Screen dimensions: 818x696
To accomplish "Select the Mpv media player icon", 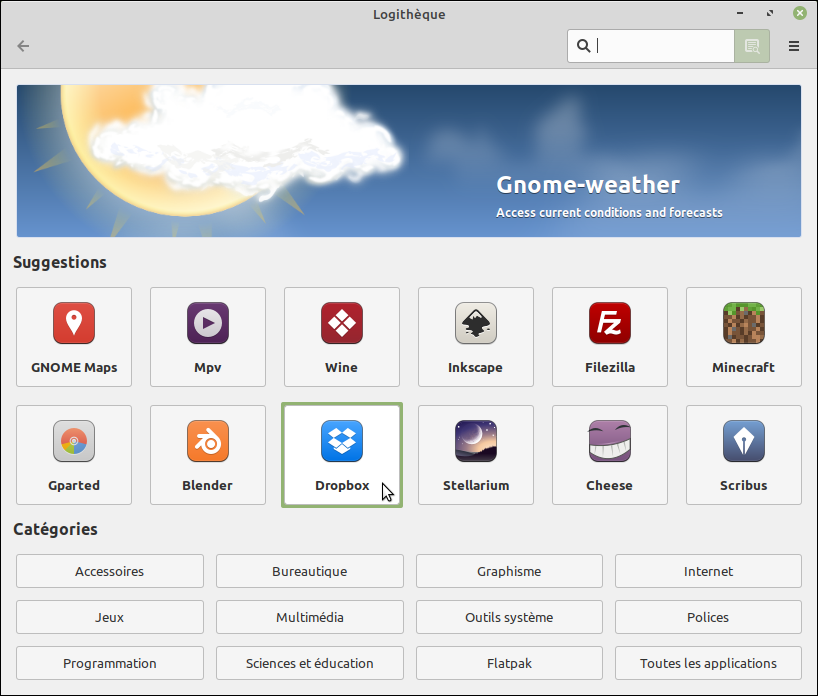I will coord(208,323).
